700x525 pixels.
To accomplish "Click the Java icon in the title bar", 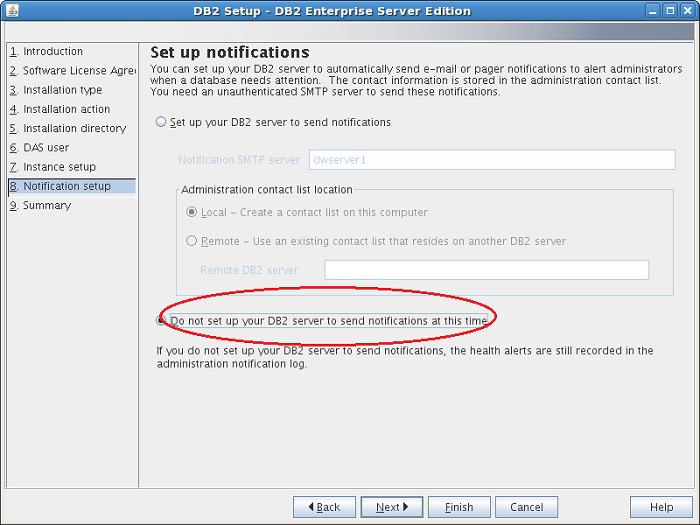I will coord(12,10).
